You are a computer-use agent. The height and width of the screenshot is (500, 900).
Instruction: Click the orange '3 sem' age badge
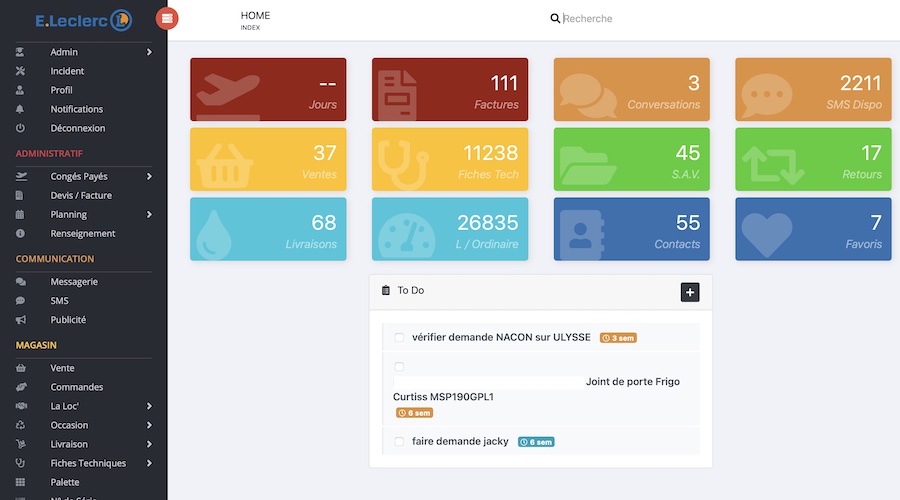tap(618, 338)
